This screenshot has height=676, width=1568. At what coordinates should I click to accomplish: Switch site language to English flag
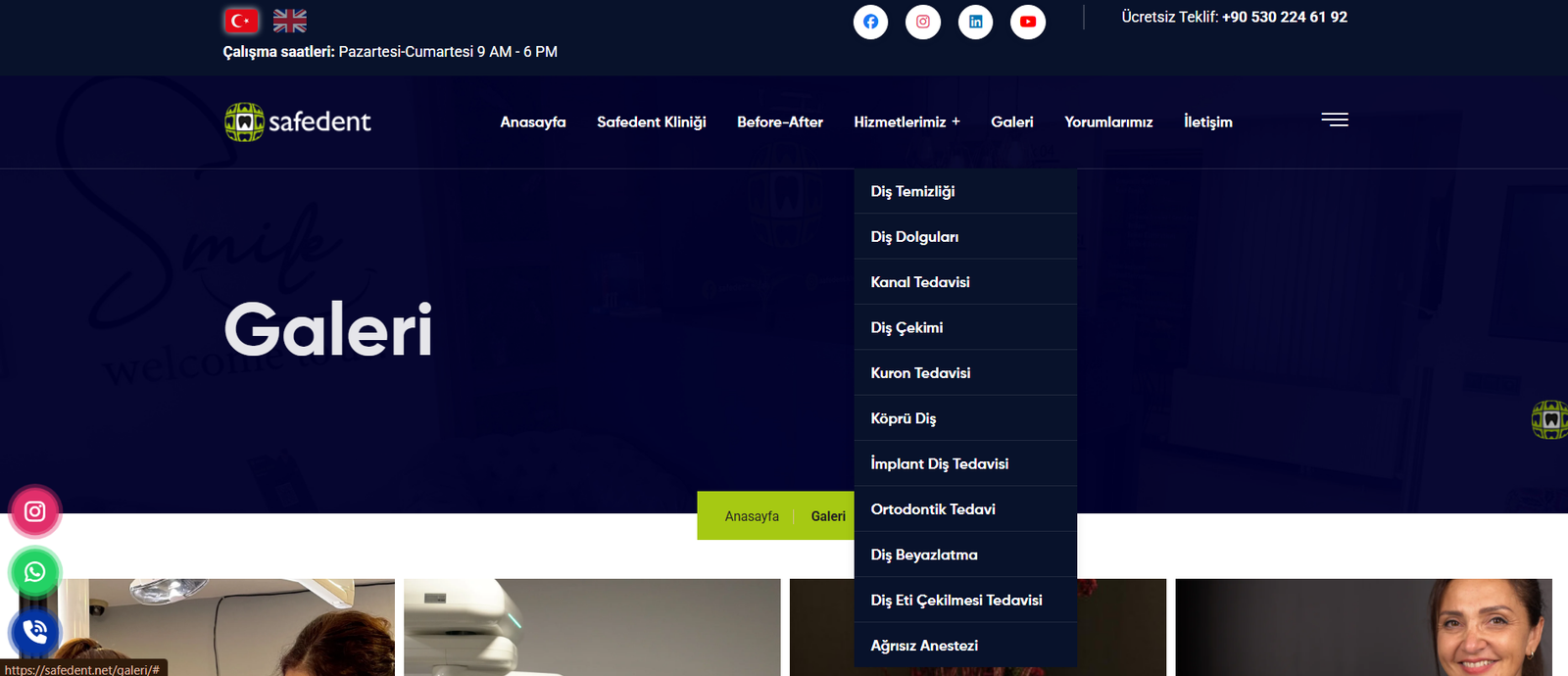pyautogui.click(x=289, y=21)
